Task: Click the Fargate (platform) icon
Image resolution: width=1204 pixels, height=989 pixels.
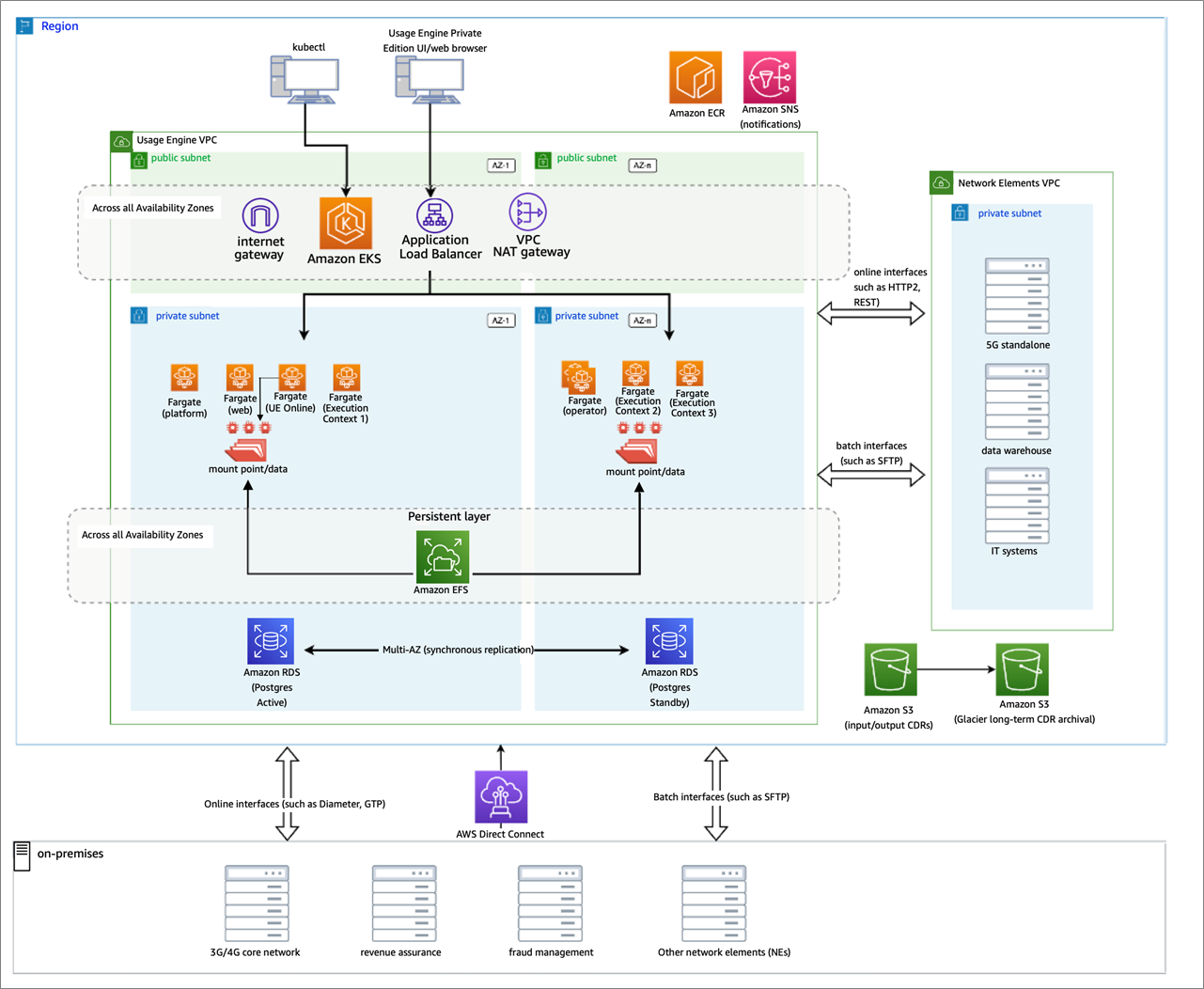Action: click(x=184, y=378)
